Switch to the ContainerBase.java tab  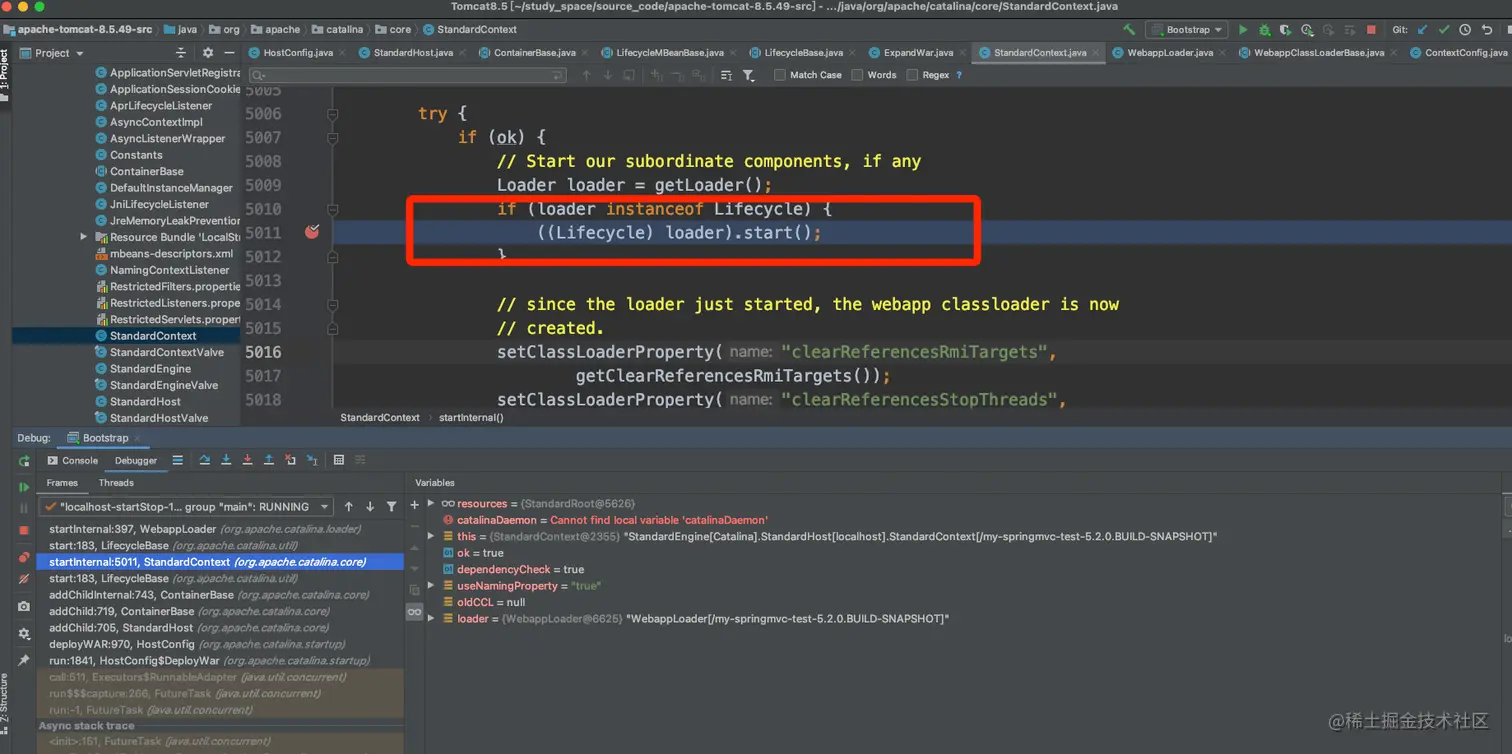(534, 53)
